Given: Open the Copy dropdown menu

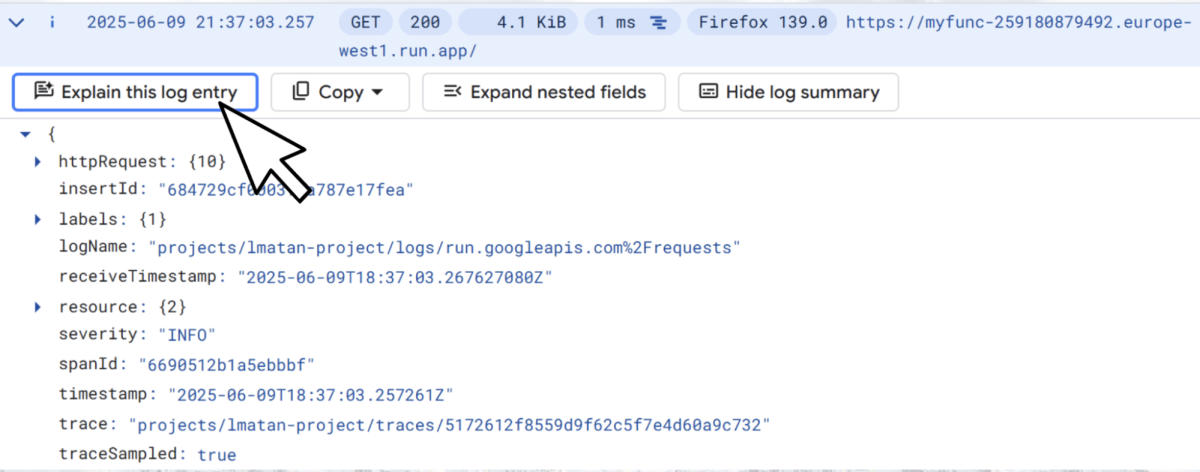Looking at the screenshot, I should point(340,92).
